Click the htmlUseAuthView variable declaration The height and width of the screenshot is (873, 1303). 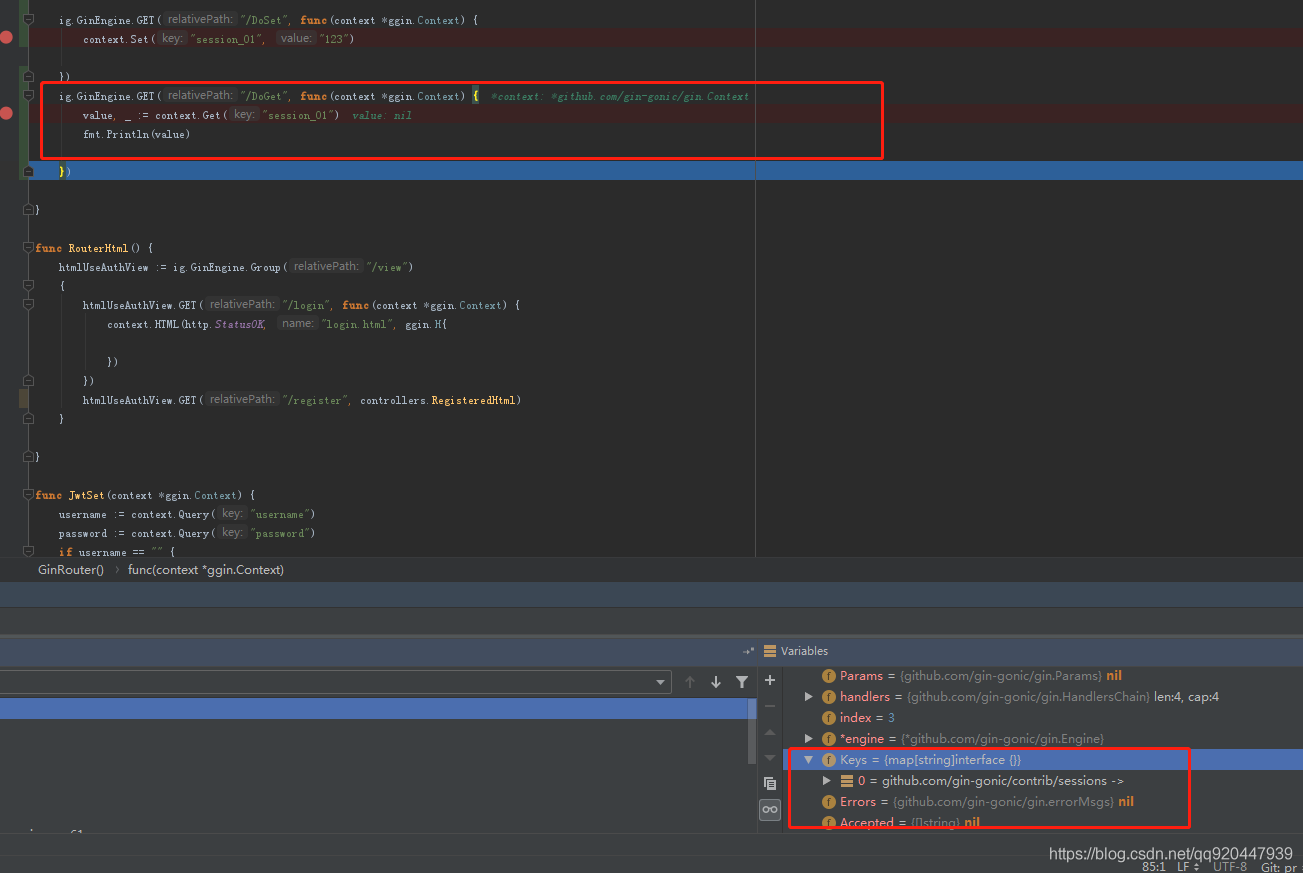click(104, 267)
